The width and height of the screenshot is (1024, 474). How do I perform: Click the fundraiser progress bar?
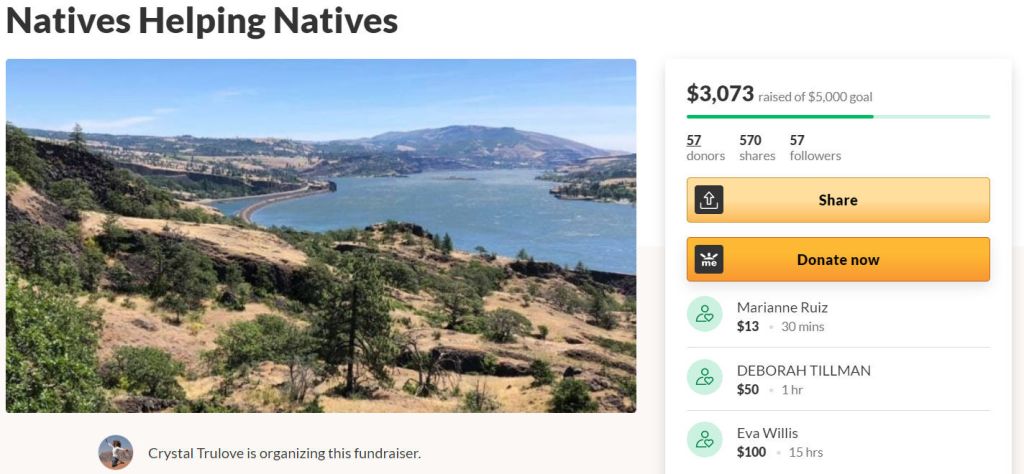tap(838, 117)
